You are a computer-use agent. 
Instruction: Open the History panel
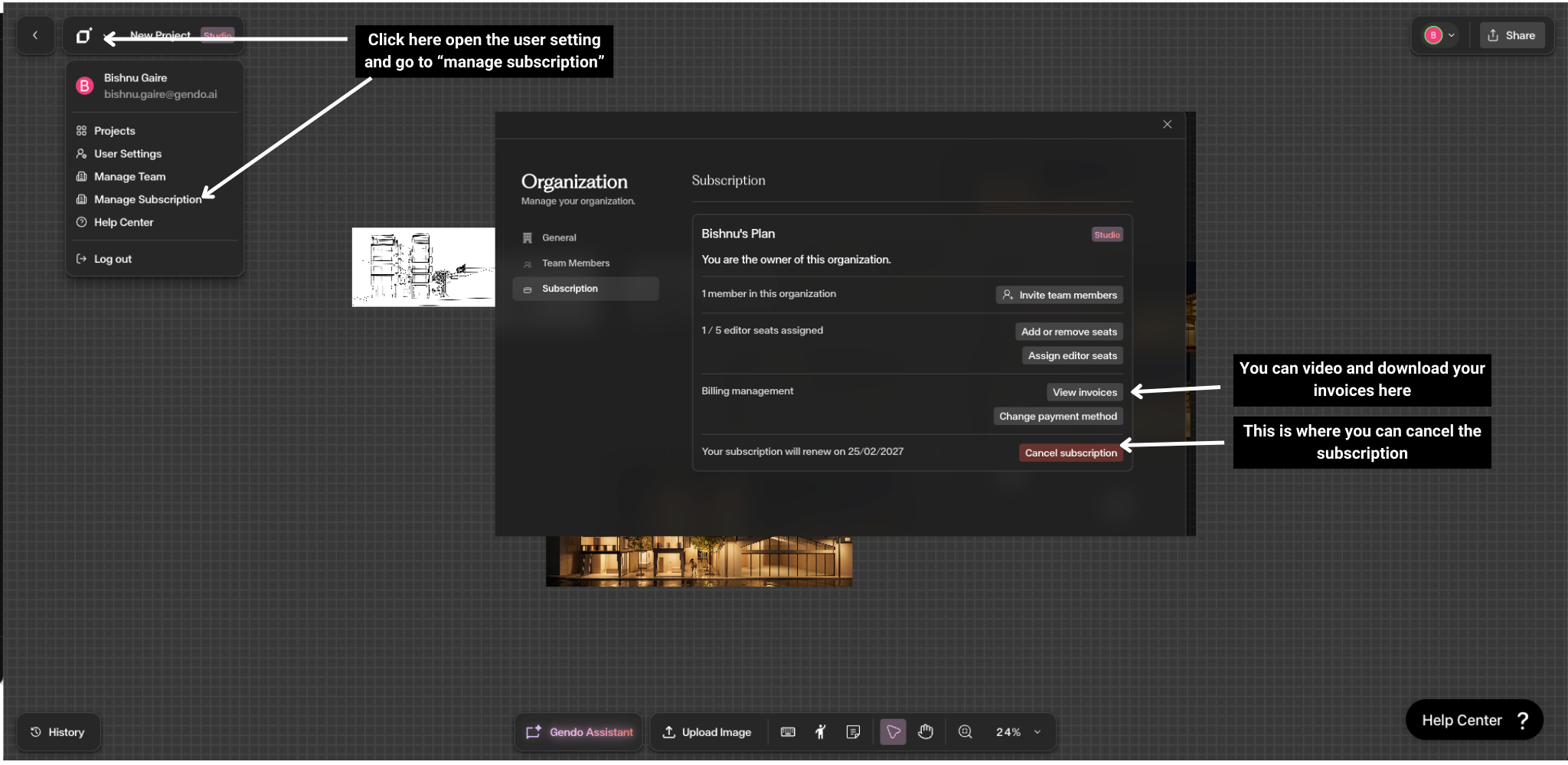tap(58, 732)
